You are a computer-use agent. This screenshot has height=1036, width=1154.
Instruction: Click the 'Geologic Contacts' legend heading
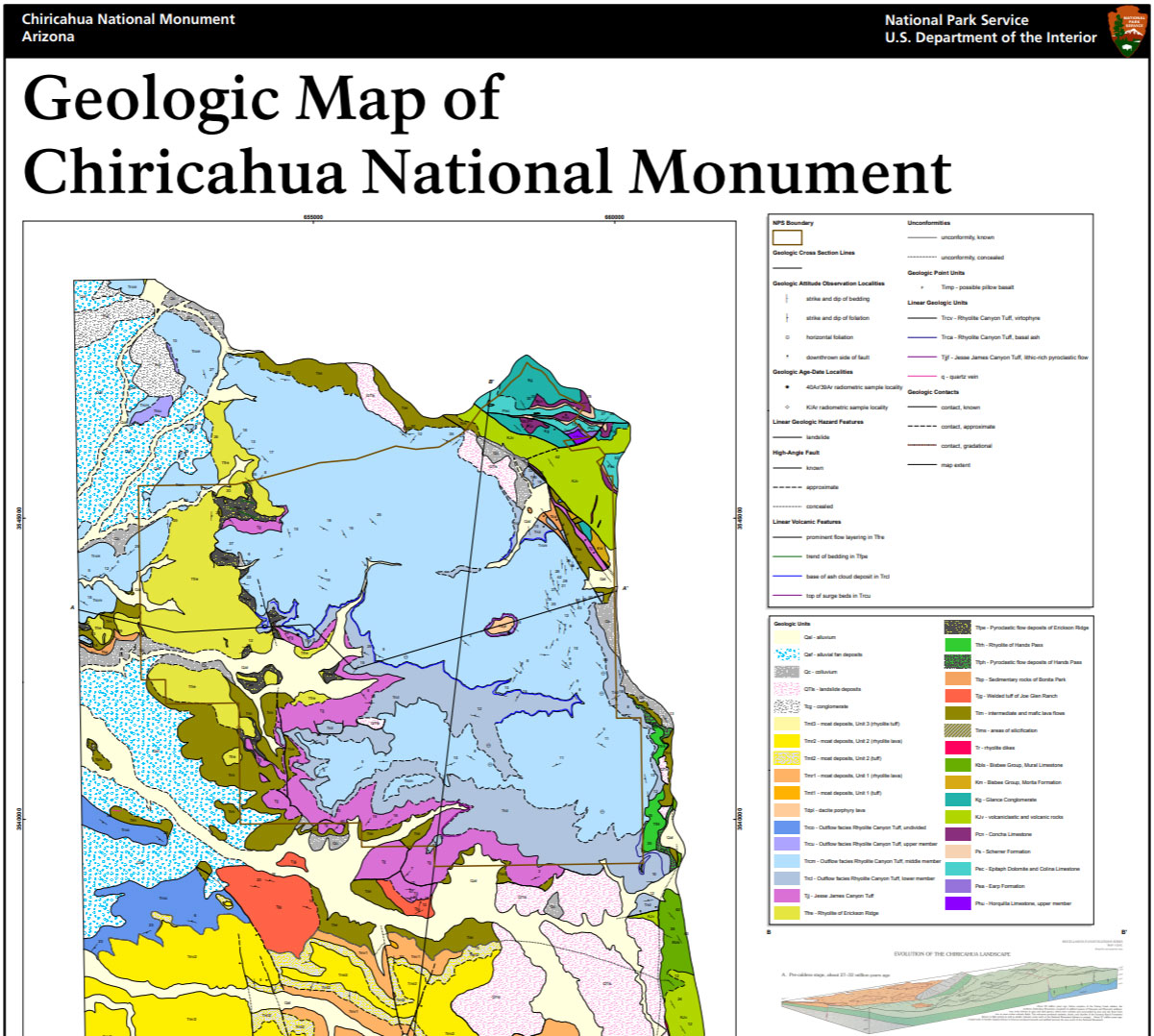click(933, 392)
